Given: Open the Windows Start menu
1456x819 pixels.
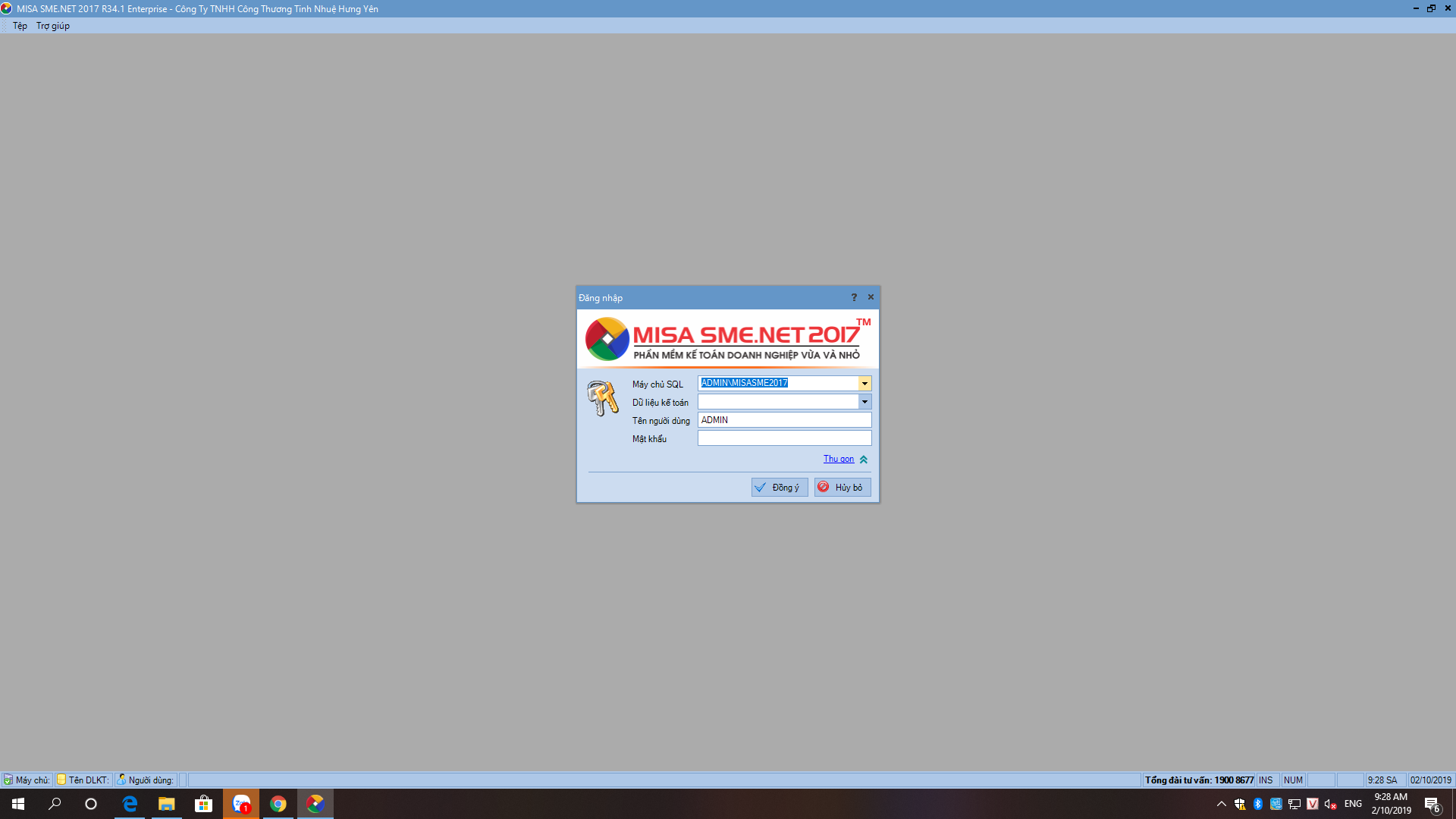Looking at the screenshot, I should coord(18,804).
